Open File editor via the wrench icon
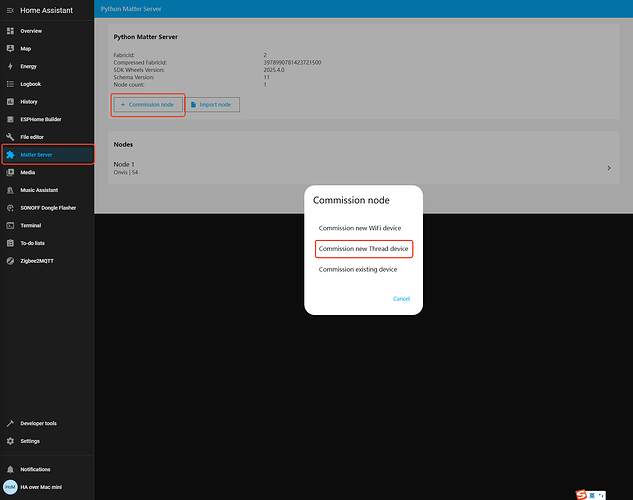Screen dimensions: 633x500 click(x=10, y=137)
